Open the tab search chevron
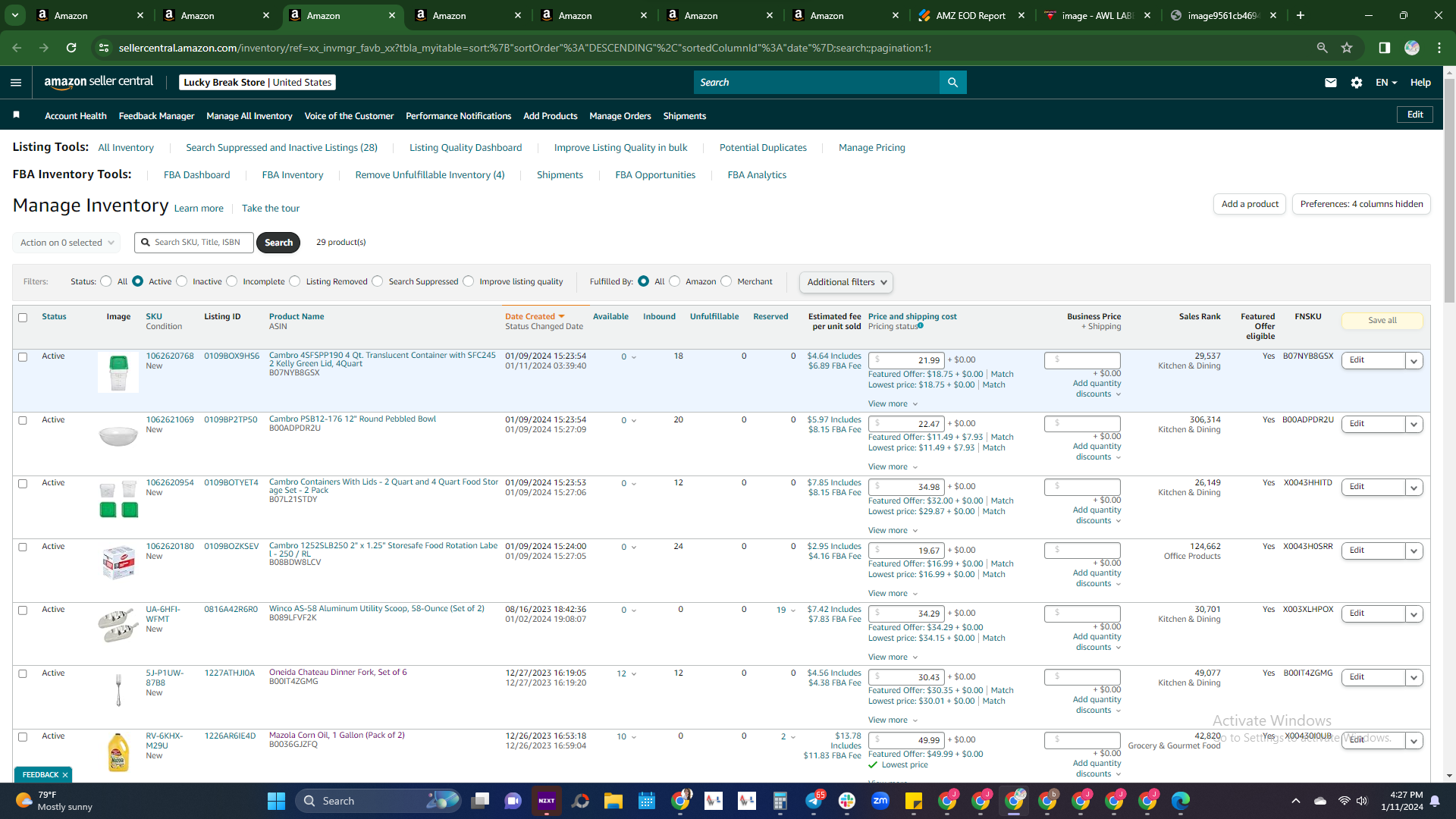1456x819 pixels. point(15,15)
